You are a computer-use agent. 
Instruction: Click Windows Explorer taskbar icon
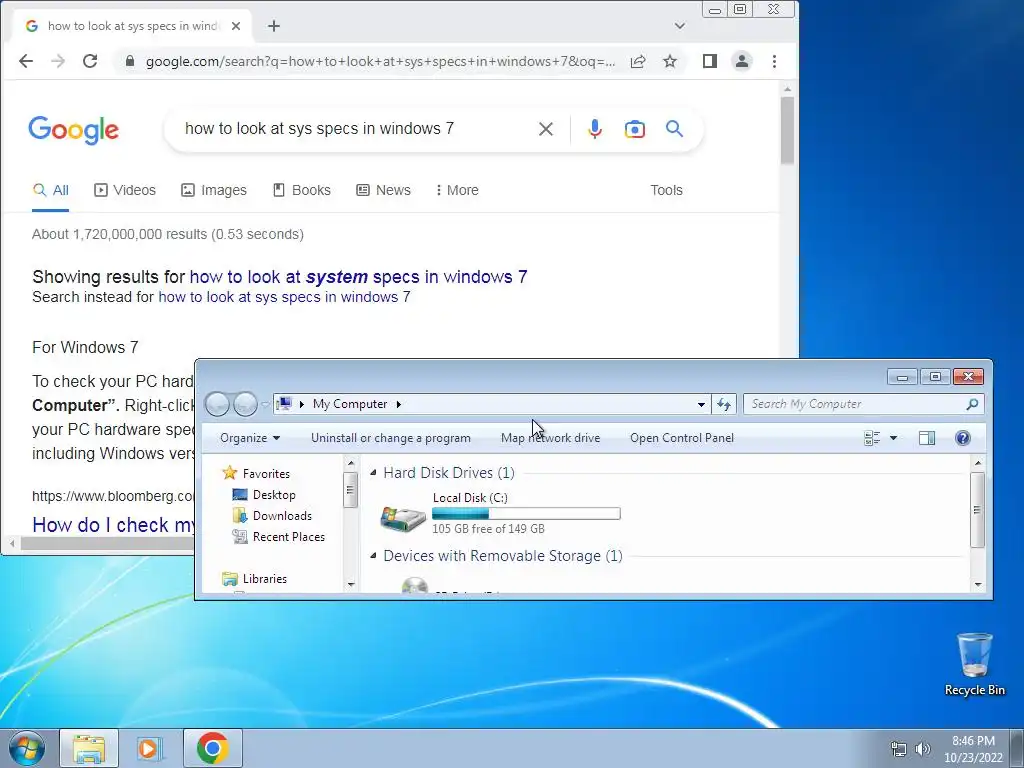pos(89,748)
